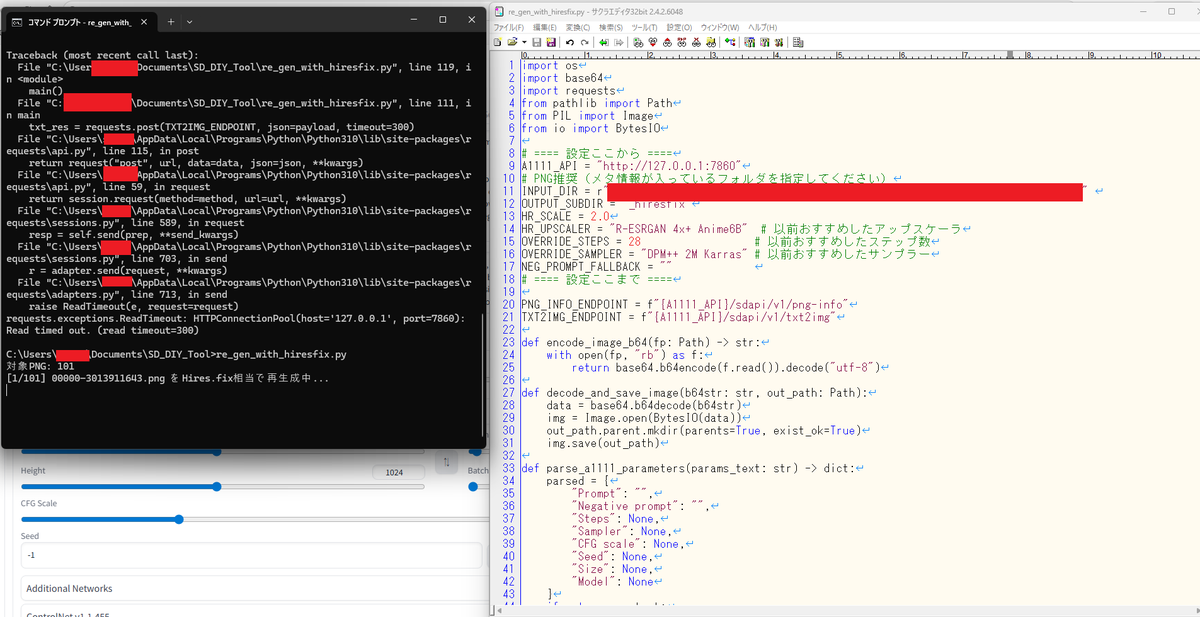Open the ツール(T) menu
The image size is (1200, 617).
[x=645, y=27]
